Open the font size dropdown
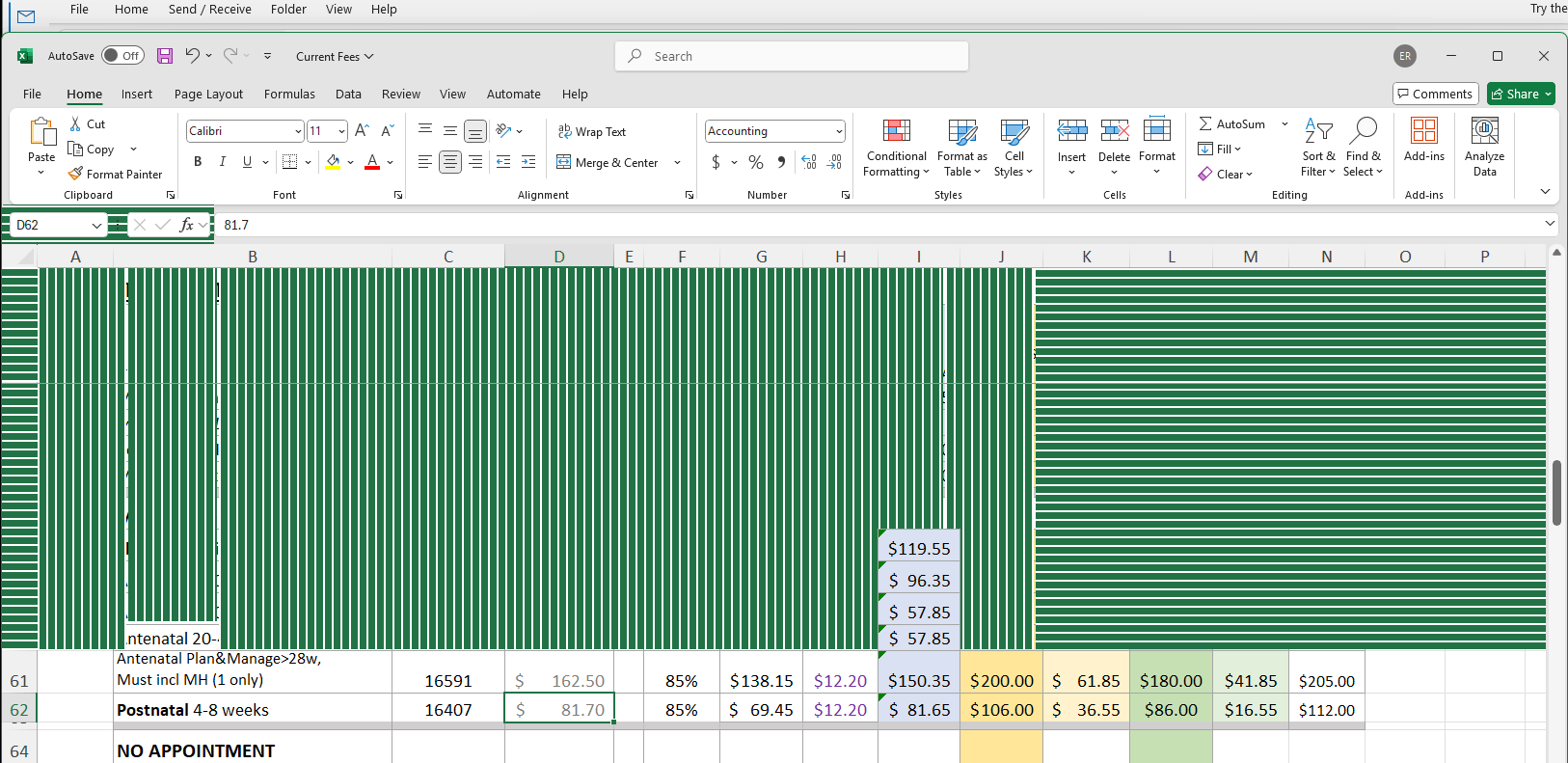1568x763 pixels. (341, 131)
